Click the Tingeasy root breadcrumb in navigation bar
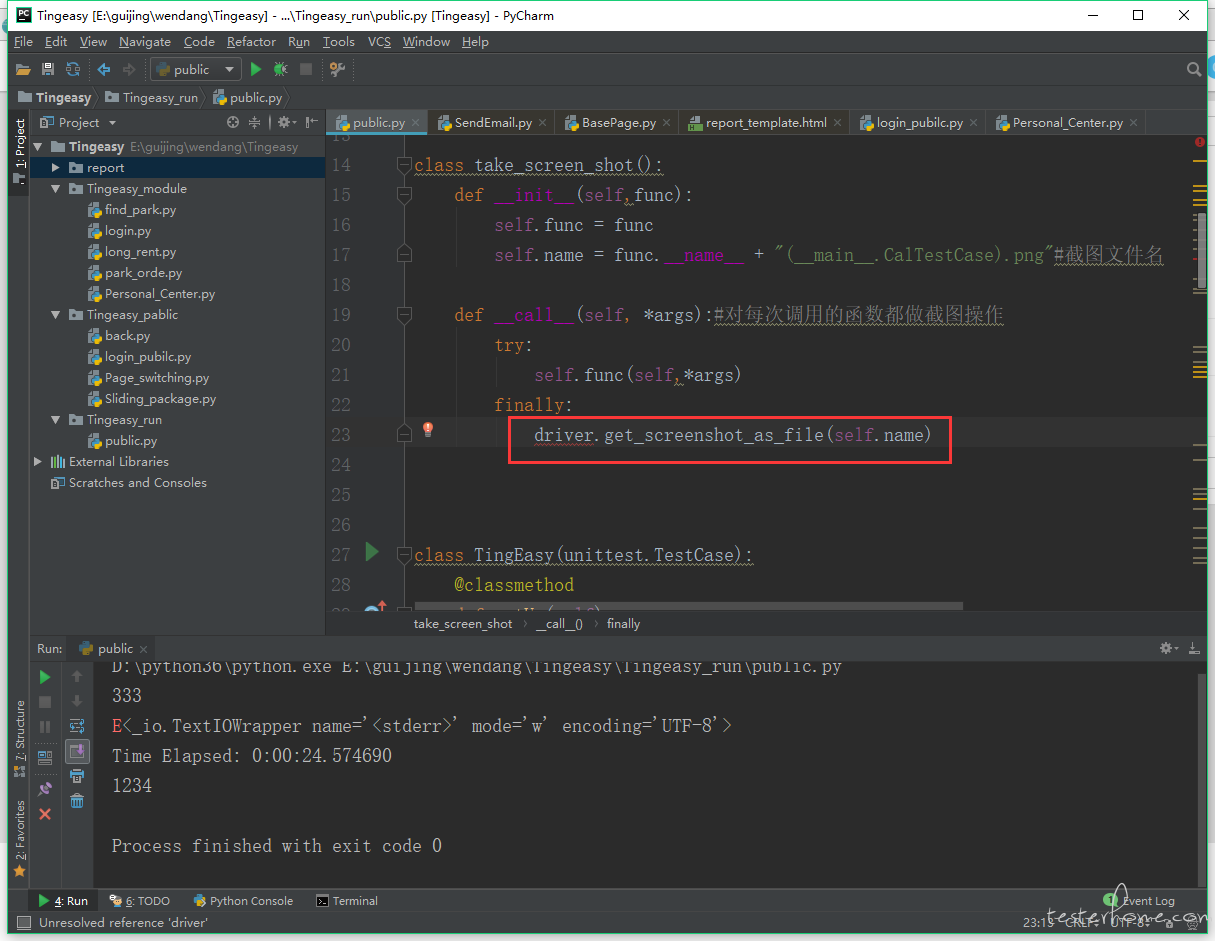Viewport: 1215px width, 941px height. tap(55, 97)
